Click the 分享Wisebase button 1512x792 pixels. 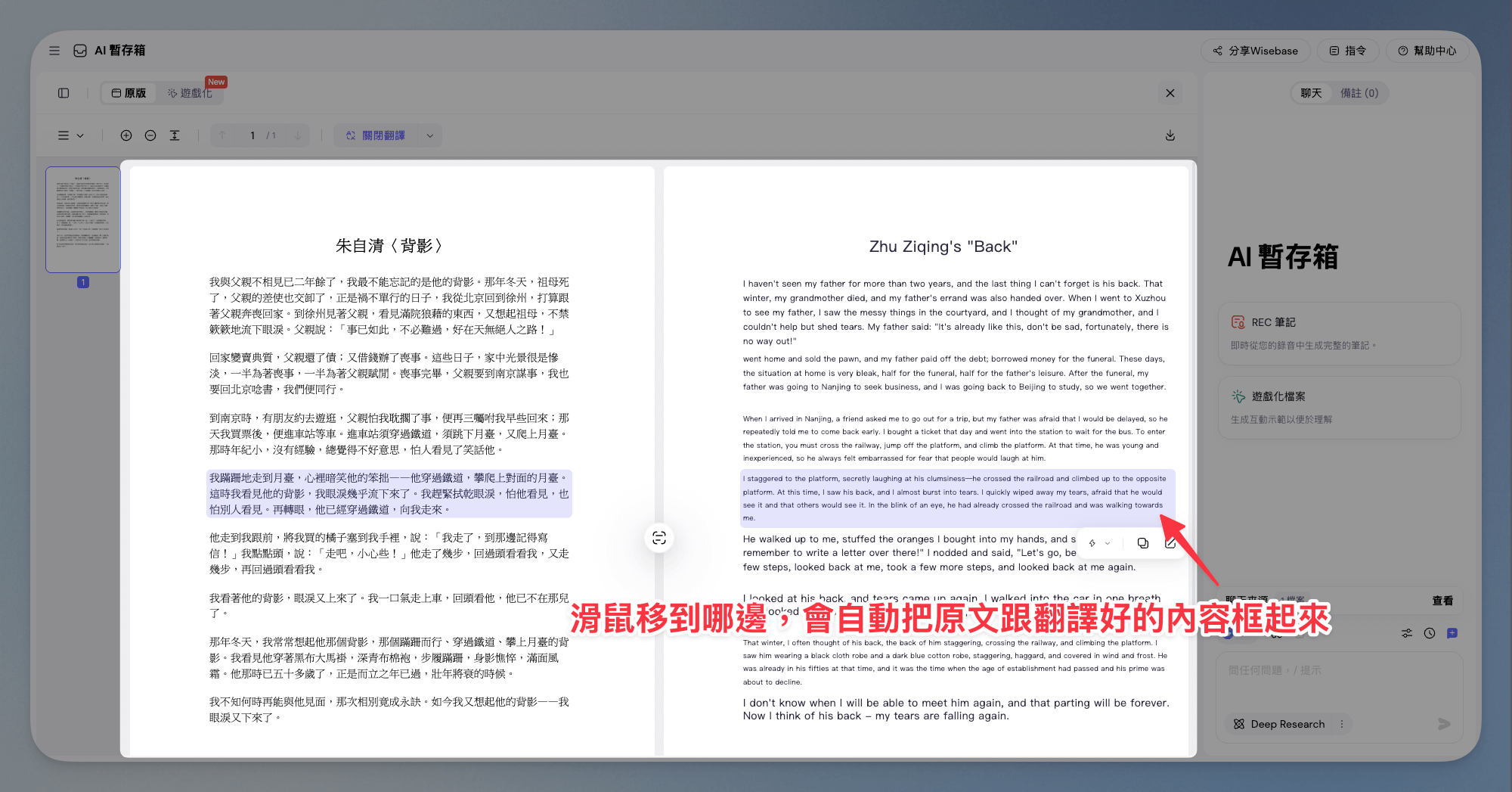click(x=1256, y=51)
